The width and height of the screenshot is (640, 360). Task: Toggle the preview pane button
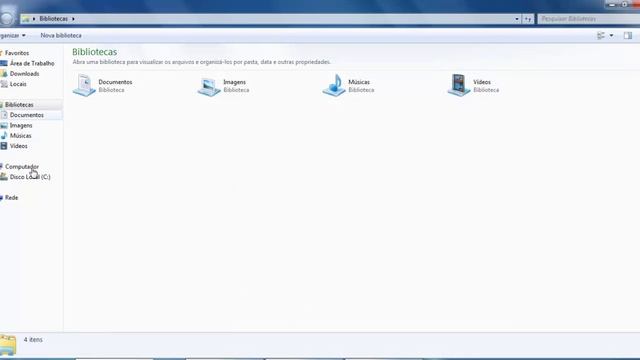pyautogui.click(x=628, y=36)
